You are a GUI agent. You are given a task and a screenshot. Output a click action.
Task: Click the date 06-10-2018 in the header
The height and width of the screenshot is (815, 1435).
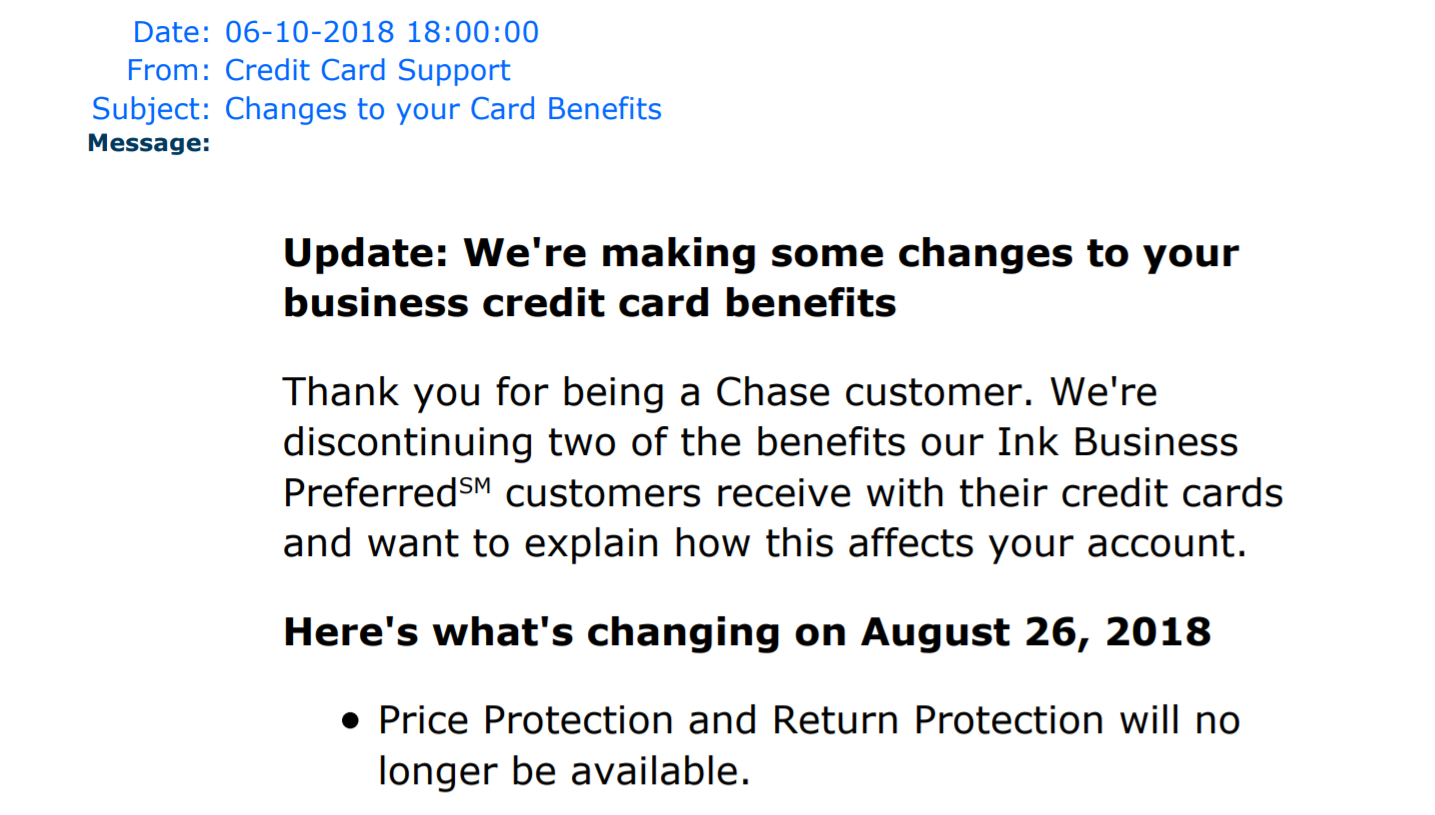[x=310, y=32]
